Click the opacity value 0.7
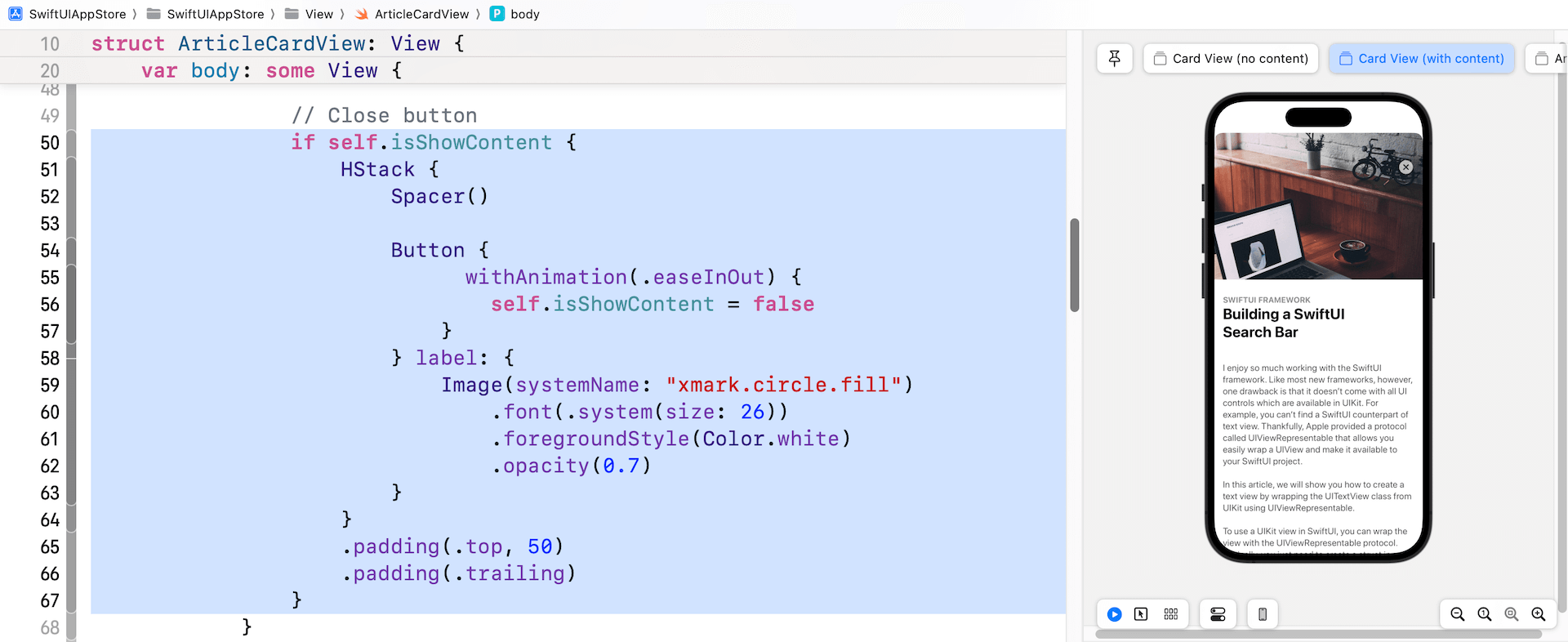The image size is (1568, 642). (621, 466)
